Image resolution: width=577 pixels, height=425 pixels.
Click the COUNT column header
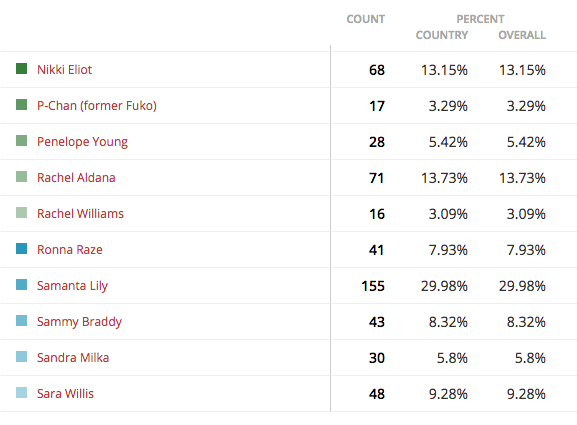pos(365,19)
